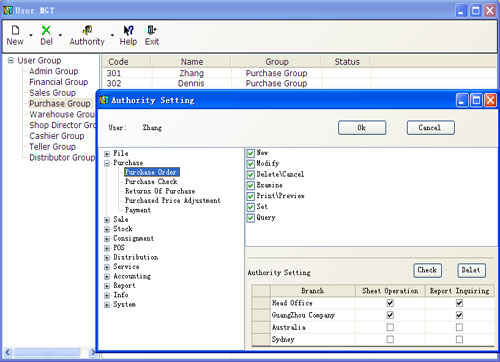Expand the System node
Viewport: 500px width, 362px height.
pyautogui.click(x=107, y=305)
